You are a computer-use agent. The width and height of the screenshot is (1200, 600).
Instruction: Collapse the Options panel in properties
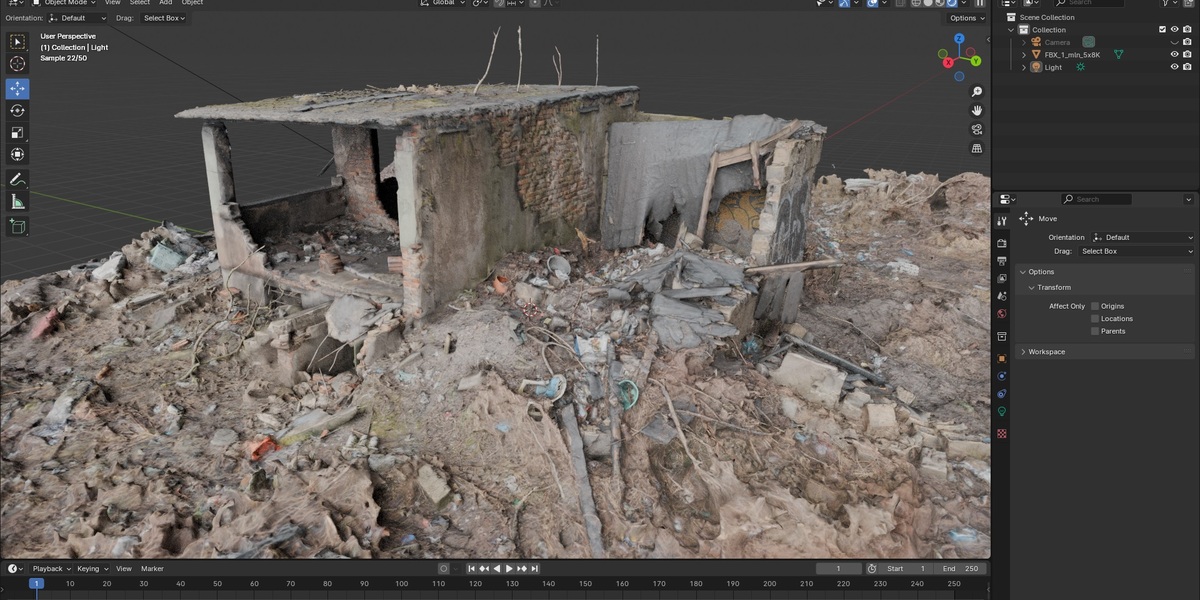pos(1022,272)
